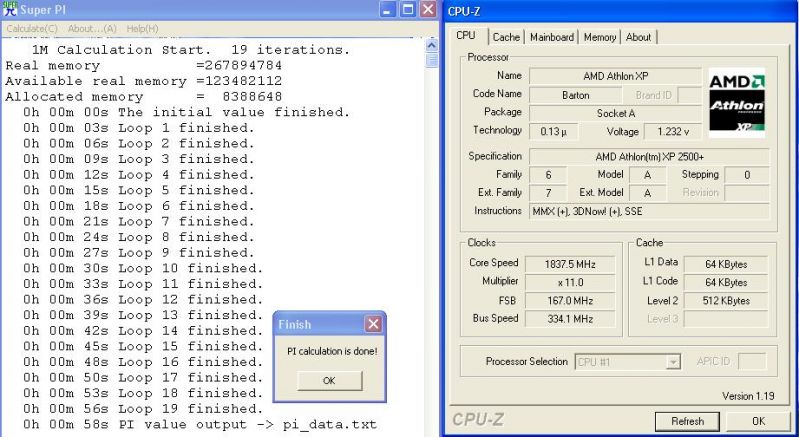
Task: Maximize the Super PI window
Action: coord(408,9)
